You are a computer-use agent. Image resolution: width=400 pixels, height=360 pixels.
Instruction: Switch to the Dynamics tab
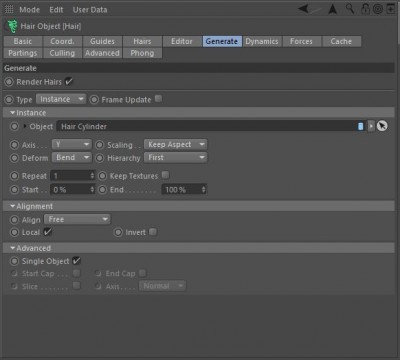[262, 41]
